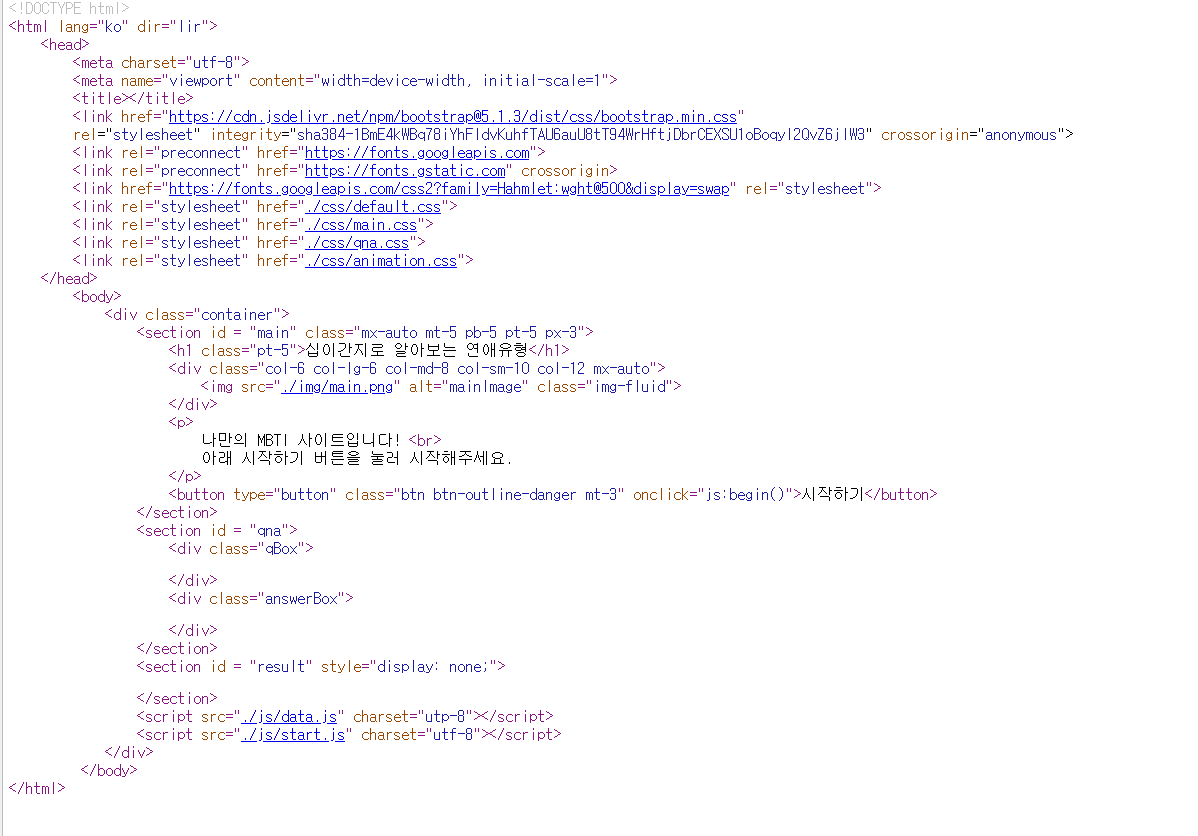Open the ./css/qna.css link
Viewport: 1198px width, 836px height.
click(x=357, y=243)
